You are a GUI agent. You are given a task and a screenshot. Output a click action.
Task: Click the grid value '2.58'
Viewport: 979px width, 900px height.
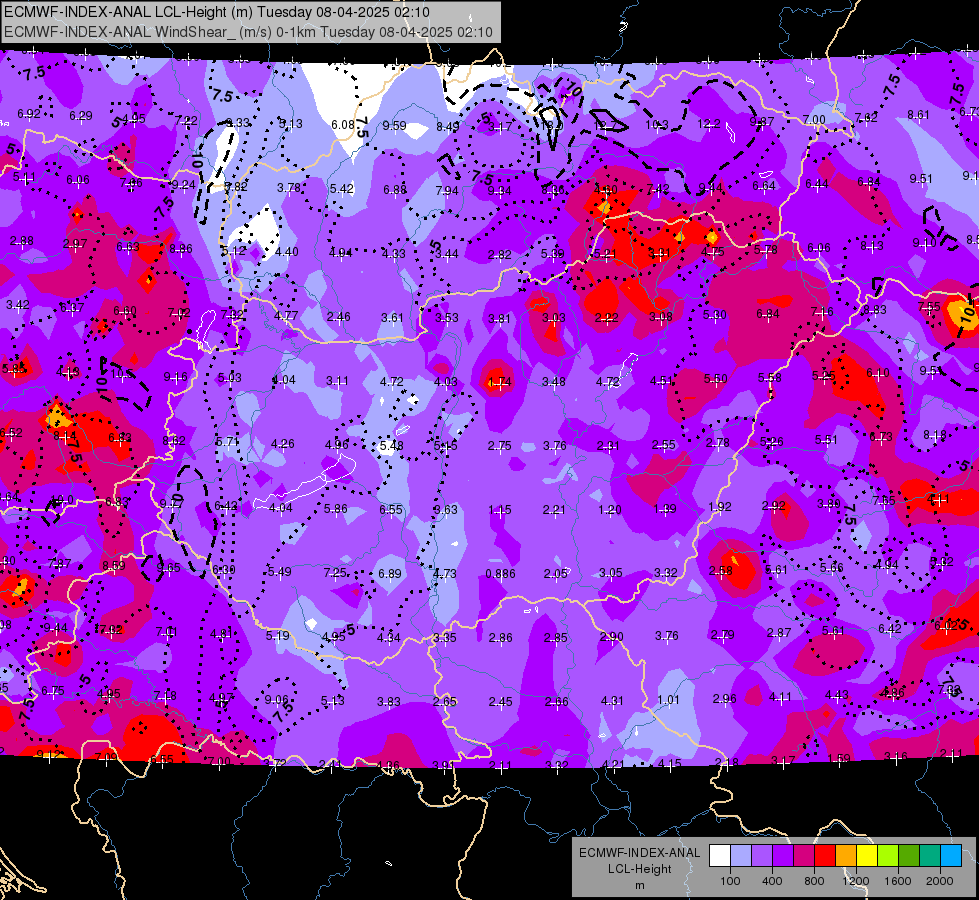(x=721, y=570)
